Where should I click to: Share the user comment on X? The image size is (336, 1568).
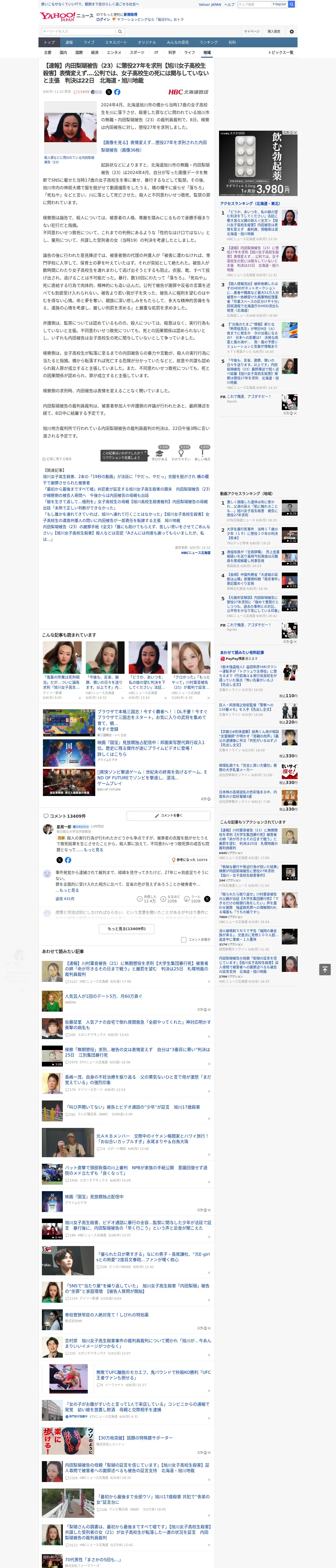click(x=207, y=898)
